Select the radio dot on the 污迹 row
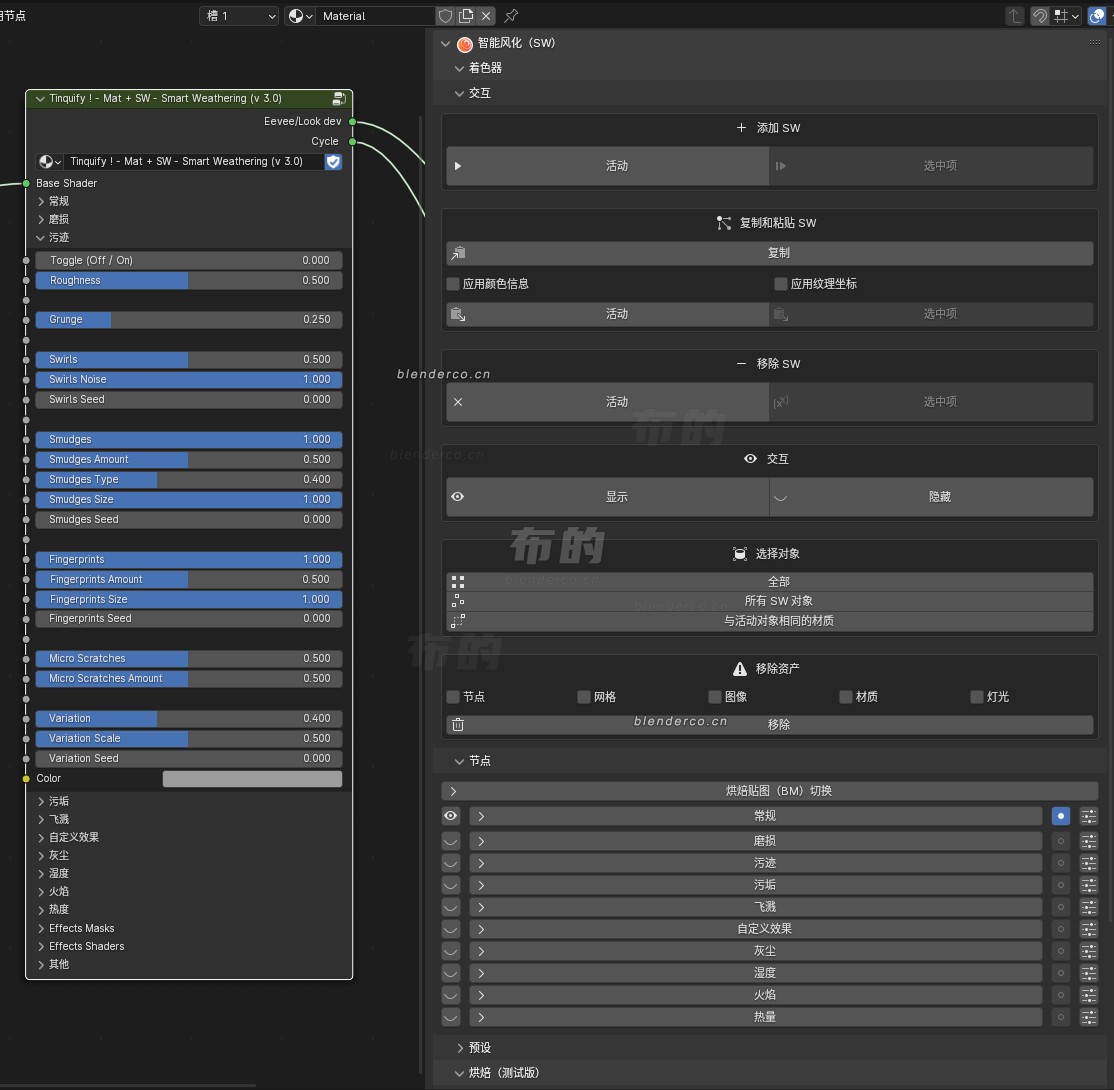Image resolution: width=1114 pixels, height=1090 pixels. [x=1061, y=863]
